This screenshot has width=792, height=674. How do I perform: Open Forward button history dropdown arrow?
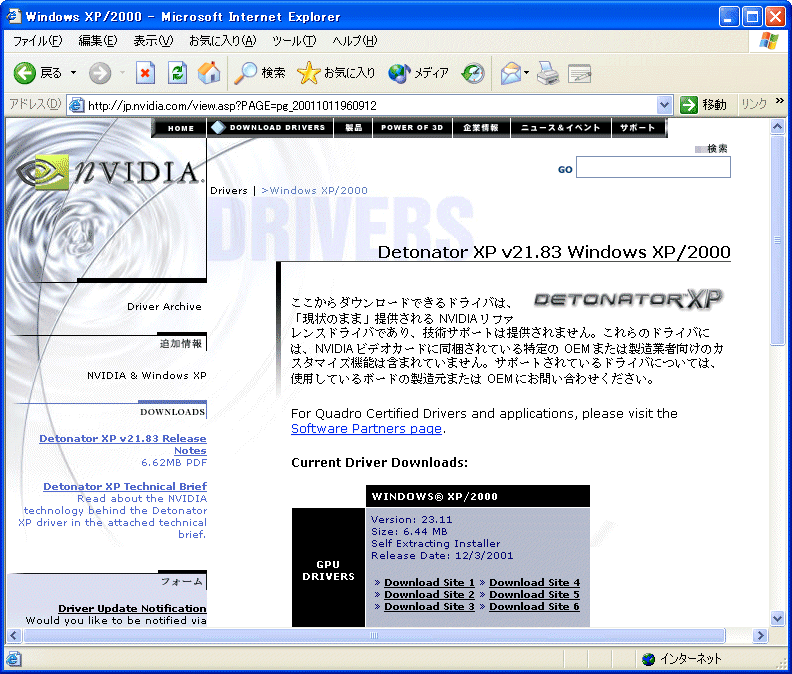(x=122, y=73)
